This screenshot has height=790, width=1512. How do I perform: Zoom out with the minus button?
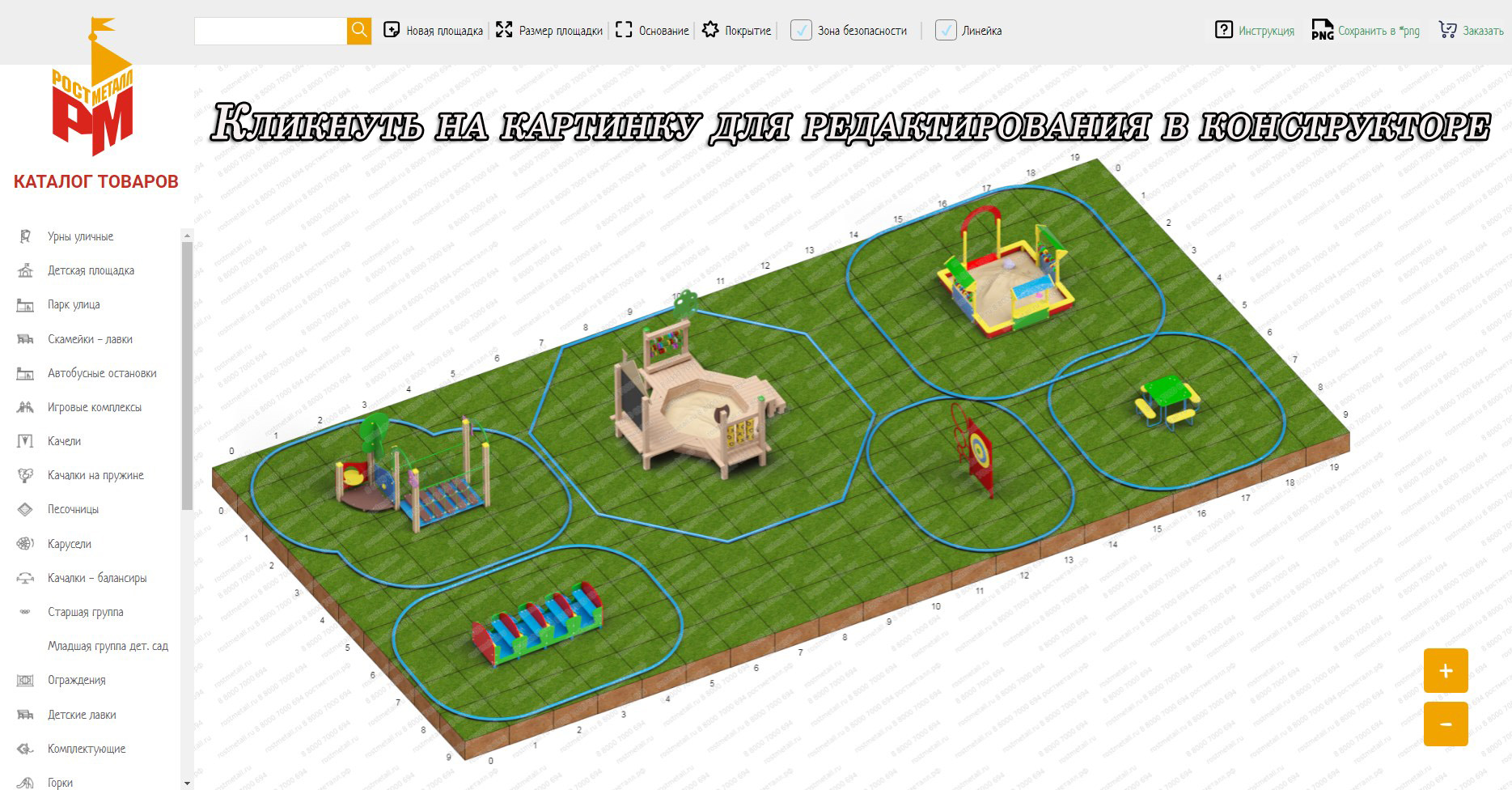coord(1446,724)
